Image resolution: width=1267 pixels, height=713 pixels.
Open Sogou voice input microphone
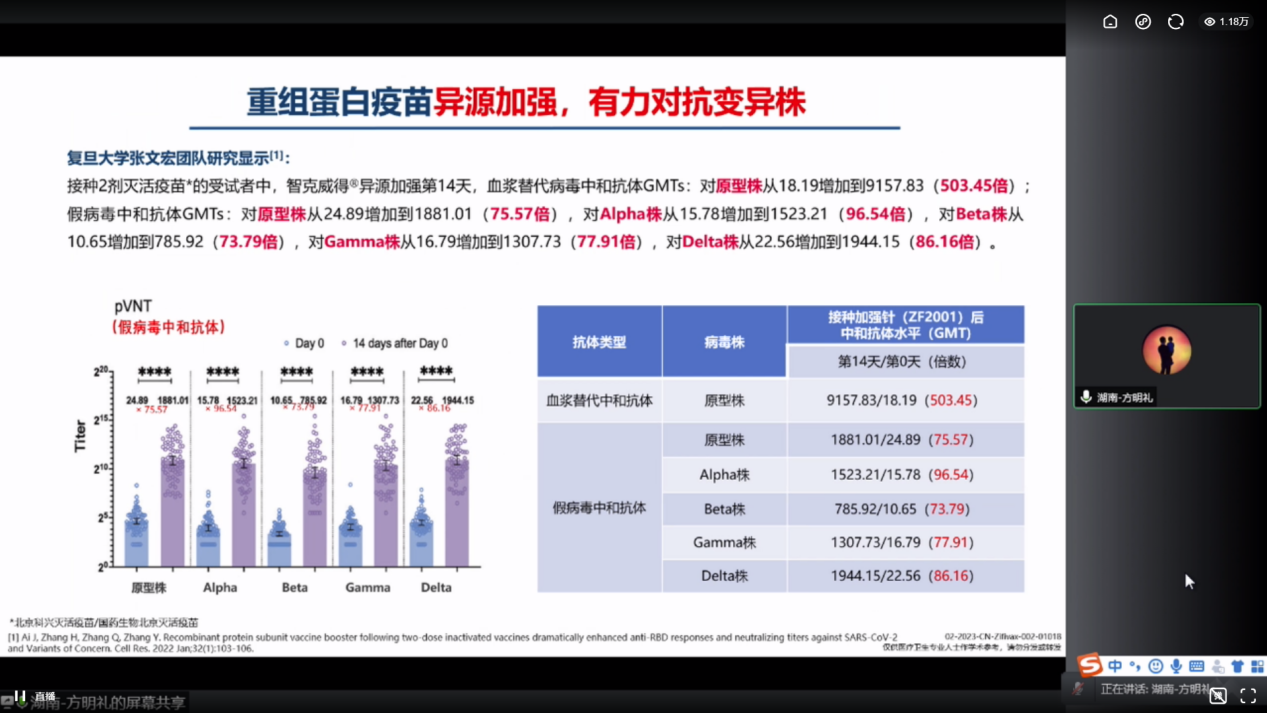pyautogui.click(x=1177, y=666)
